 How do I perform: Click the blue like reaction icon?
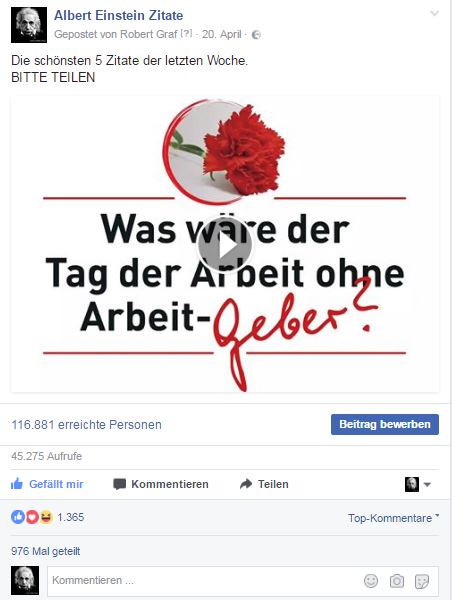(x=18, y=517)
